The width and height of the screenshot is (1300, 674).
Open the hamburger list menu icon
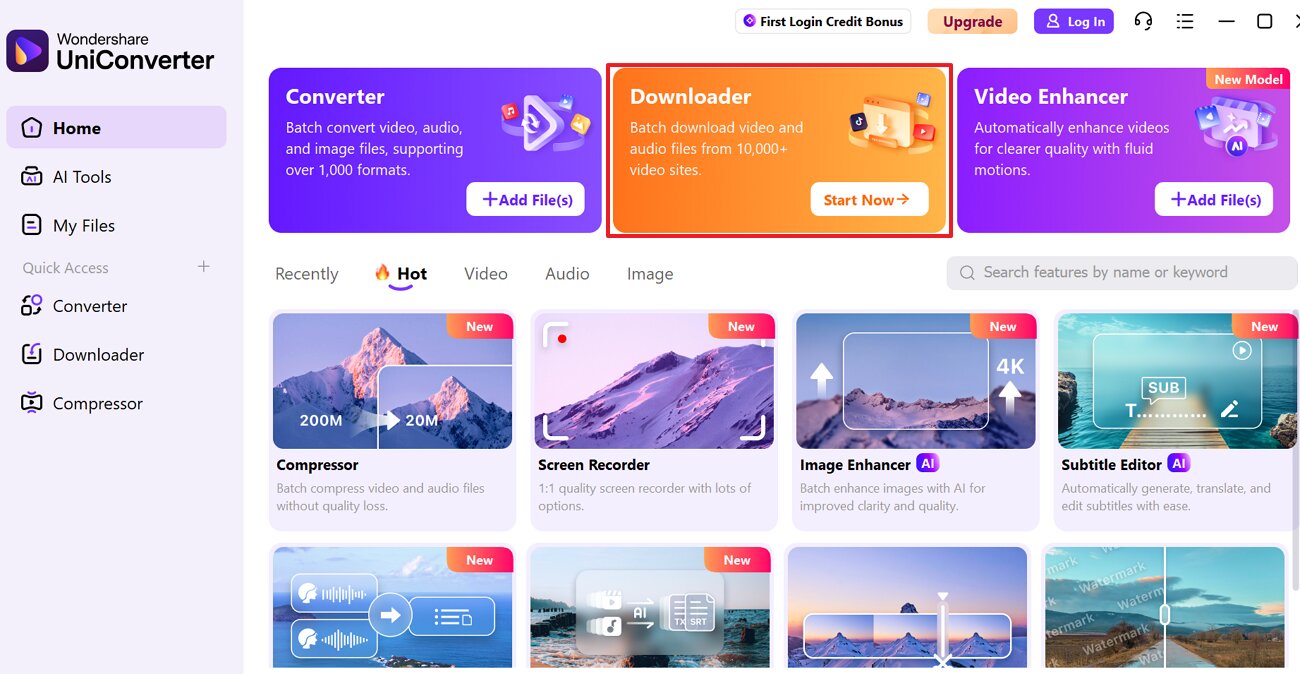(1185, 21)
